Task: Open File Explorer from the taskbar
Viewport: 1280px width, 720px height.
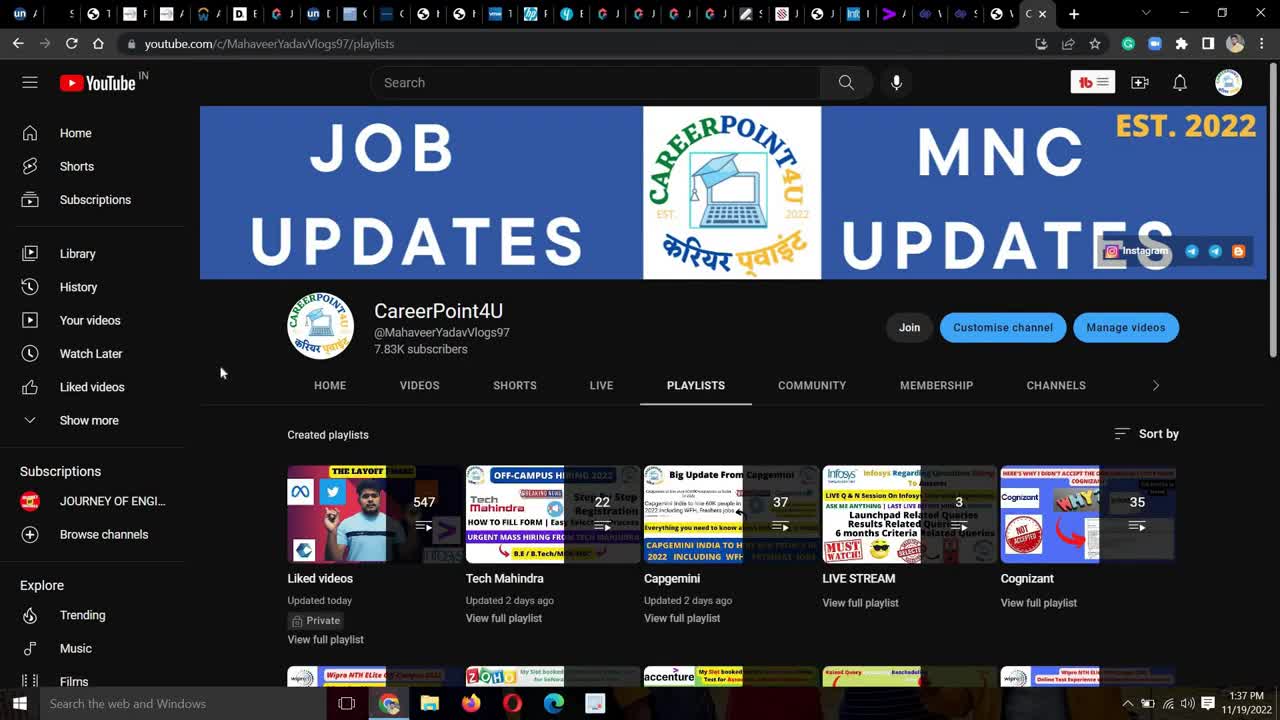Action: (x=430, y=704)
